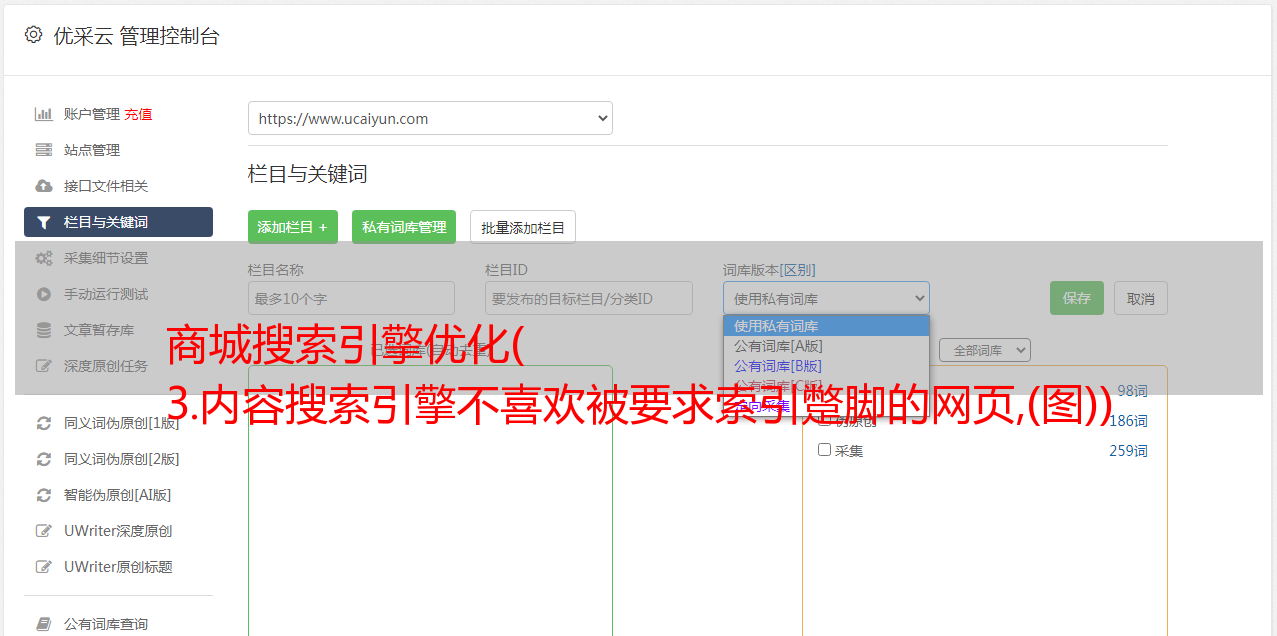This screenshot has height=636, width=1277.
Task: Click the 98词 count
Action: point(1132,391)
